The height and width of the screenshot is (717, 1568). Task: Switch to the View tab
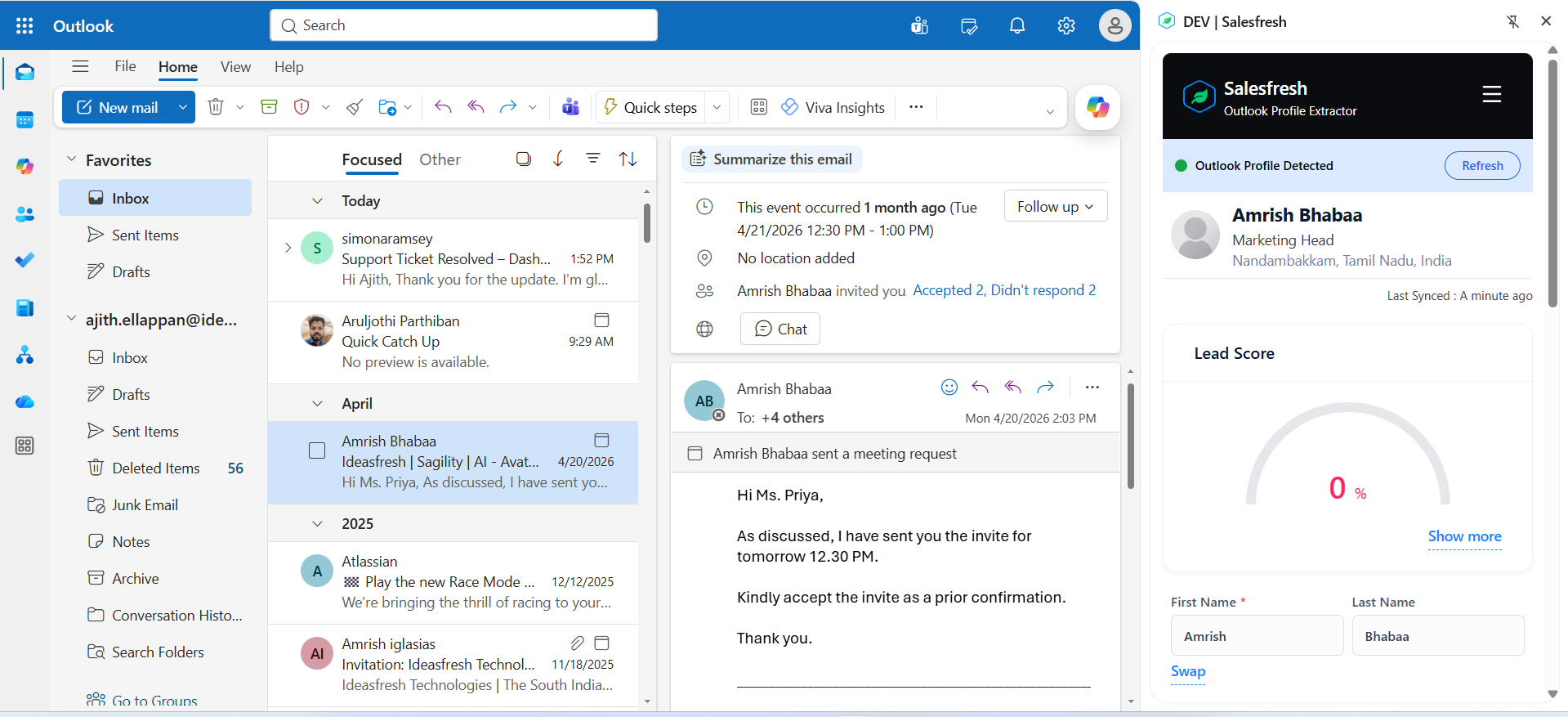235,67
